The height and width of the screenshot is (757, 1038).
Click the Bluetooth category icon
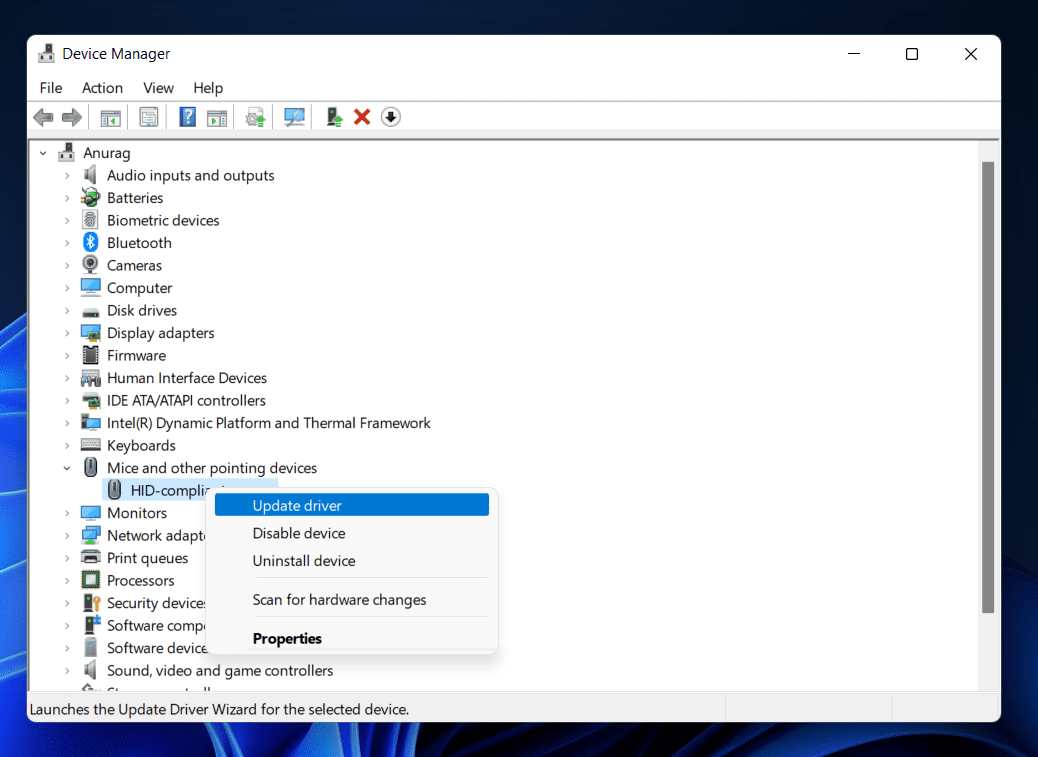click(x=90, y=243)
